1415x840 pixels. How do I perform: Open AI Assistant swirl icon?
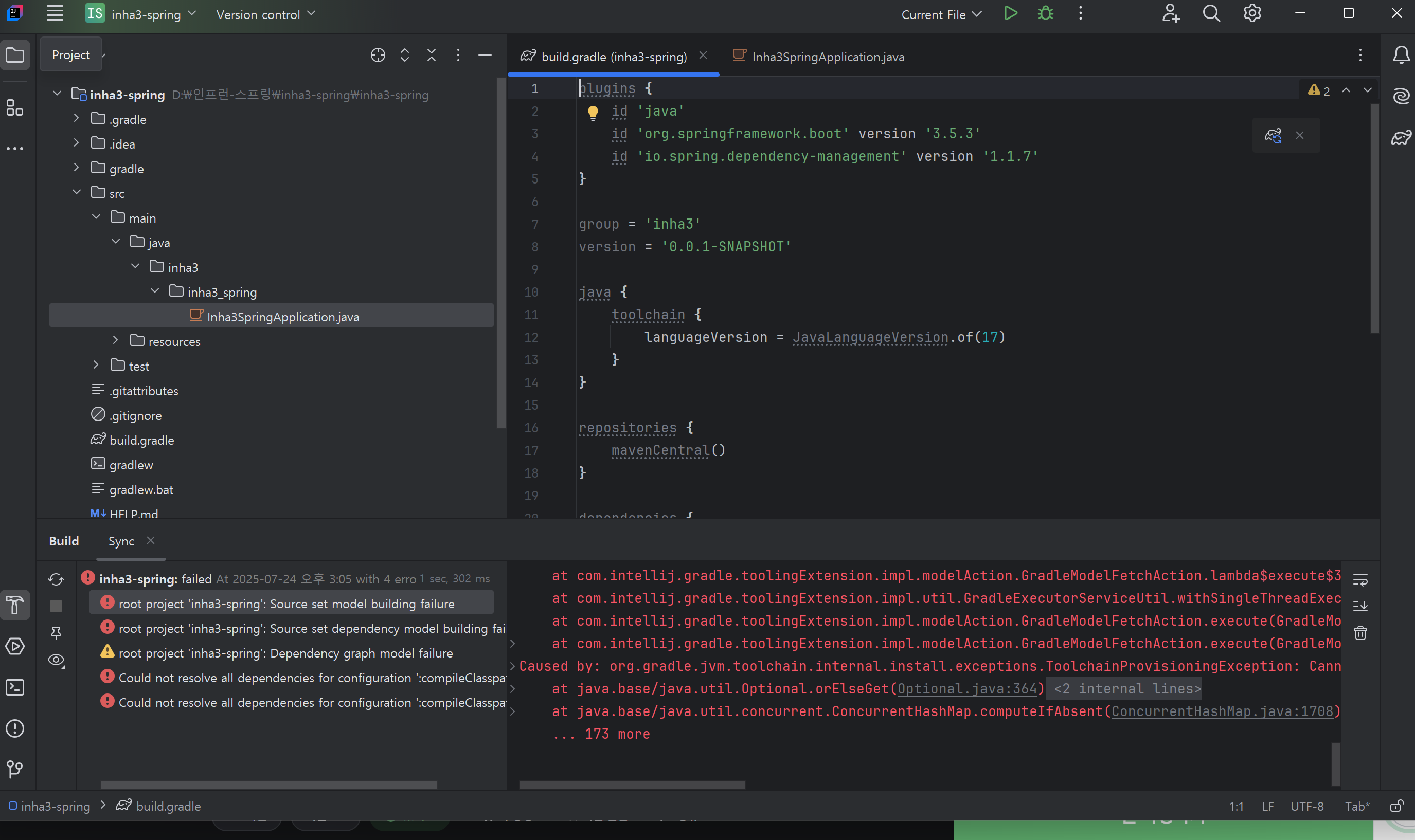[1402, 96]
